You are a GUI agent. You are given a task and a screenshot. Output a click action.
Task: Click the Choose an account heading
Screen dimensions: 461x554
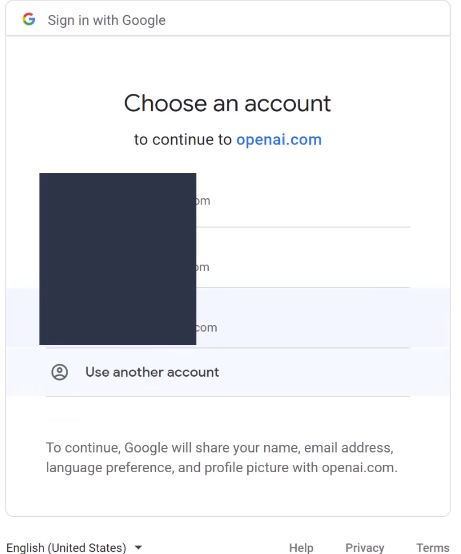227,103
